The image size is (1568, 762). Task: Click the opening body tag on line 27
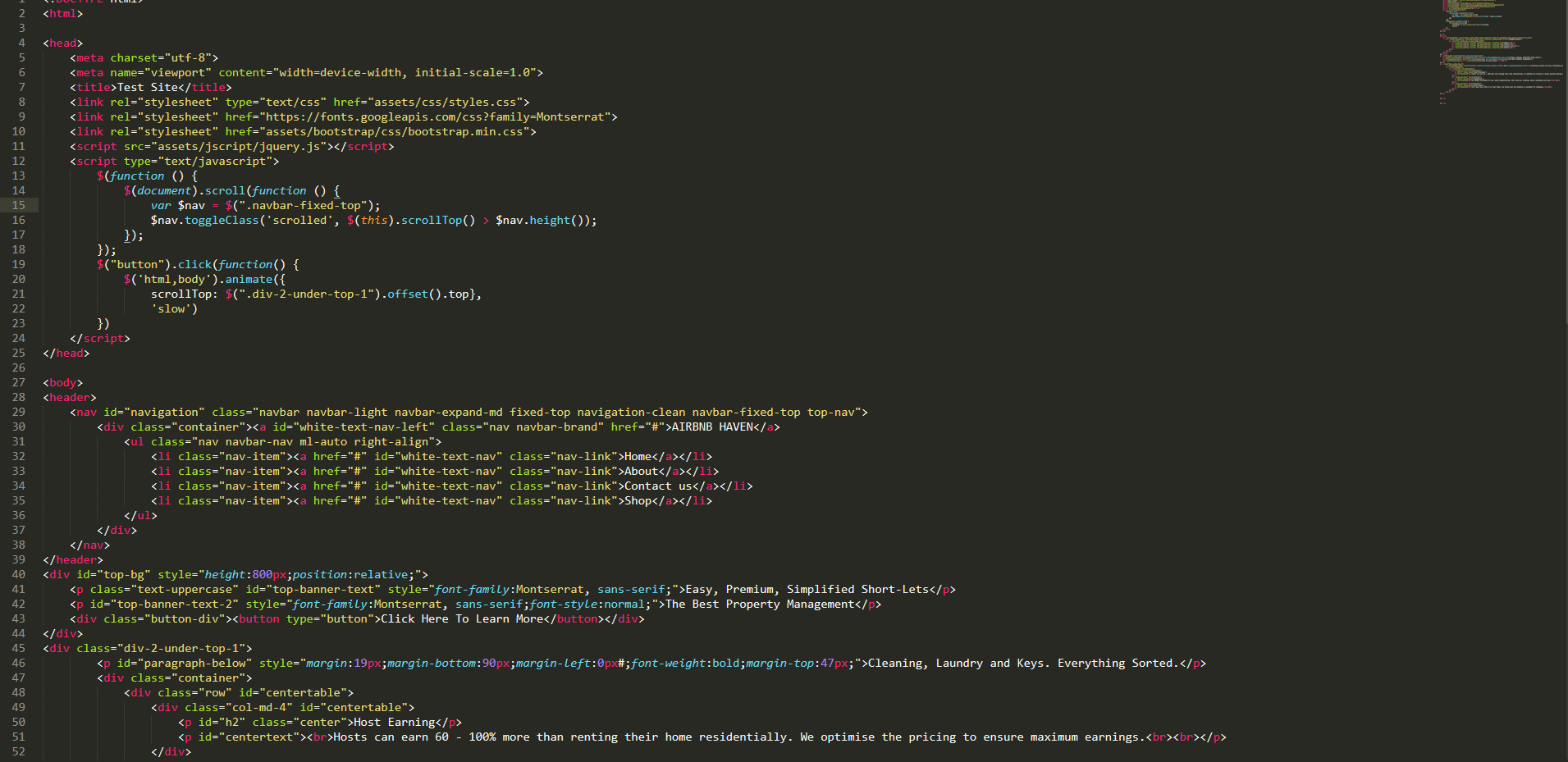(x=62, y=382)
